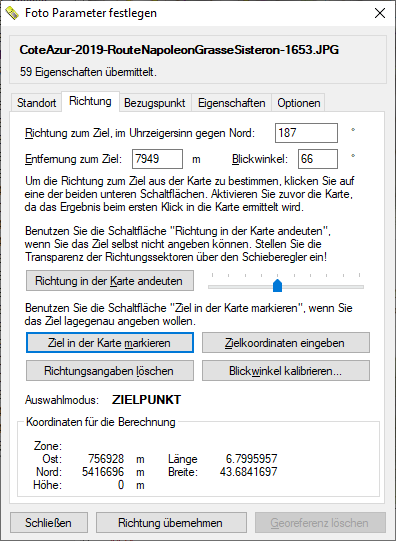Screen dimensions: 396x541
Task: Open 'Zielkoordinaten eingeben' dialog
Action: [286, 343]
